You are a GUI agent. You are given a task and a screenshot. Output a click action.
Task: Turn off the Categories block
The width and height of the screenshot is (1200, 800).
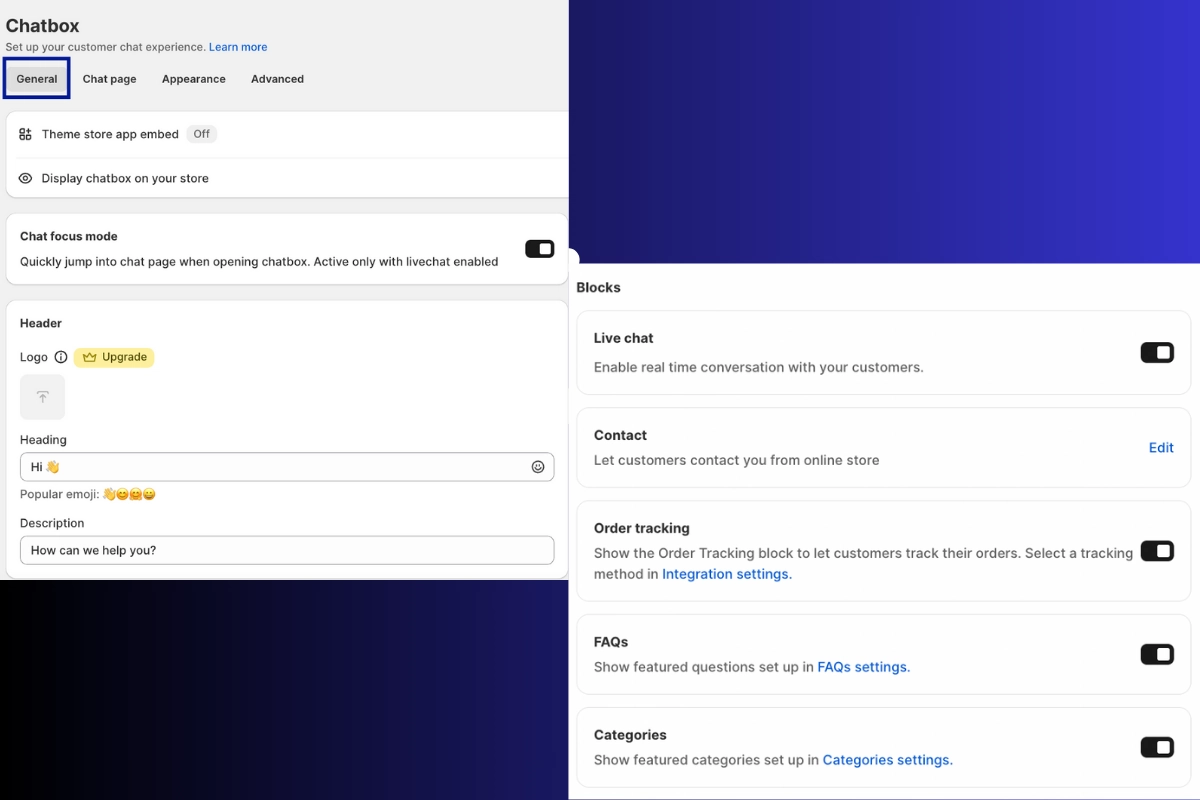point(1157,747)
